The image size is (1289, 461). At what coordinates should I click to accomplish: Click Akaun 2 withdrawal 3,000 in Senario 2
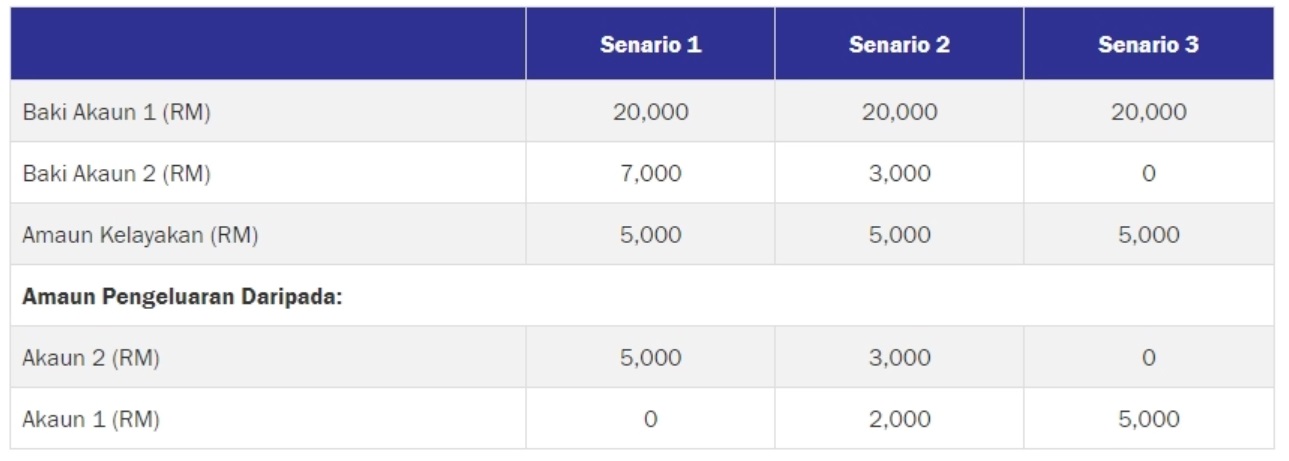[899, 358]
